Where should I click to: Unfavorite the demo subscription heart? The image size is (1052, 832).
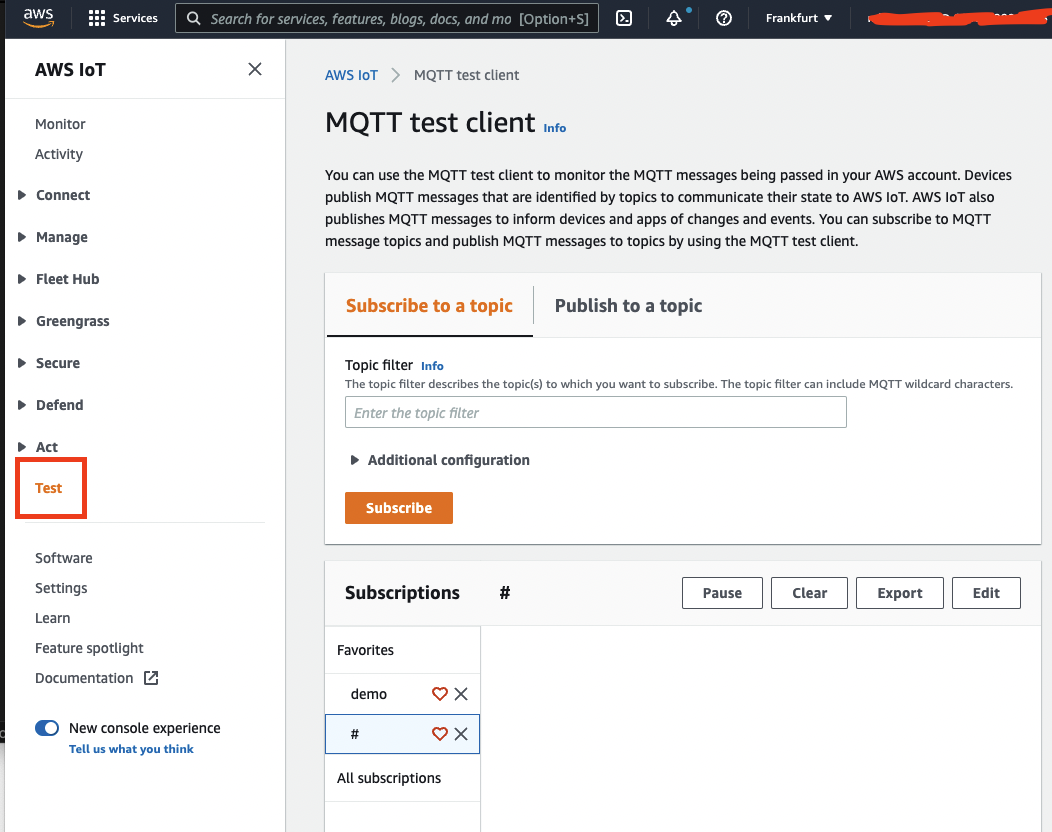439,694
